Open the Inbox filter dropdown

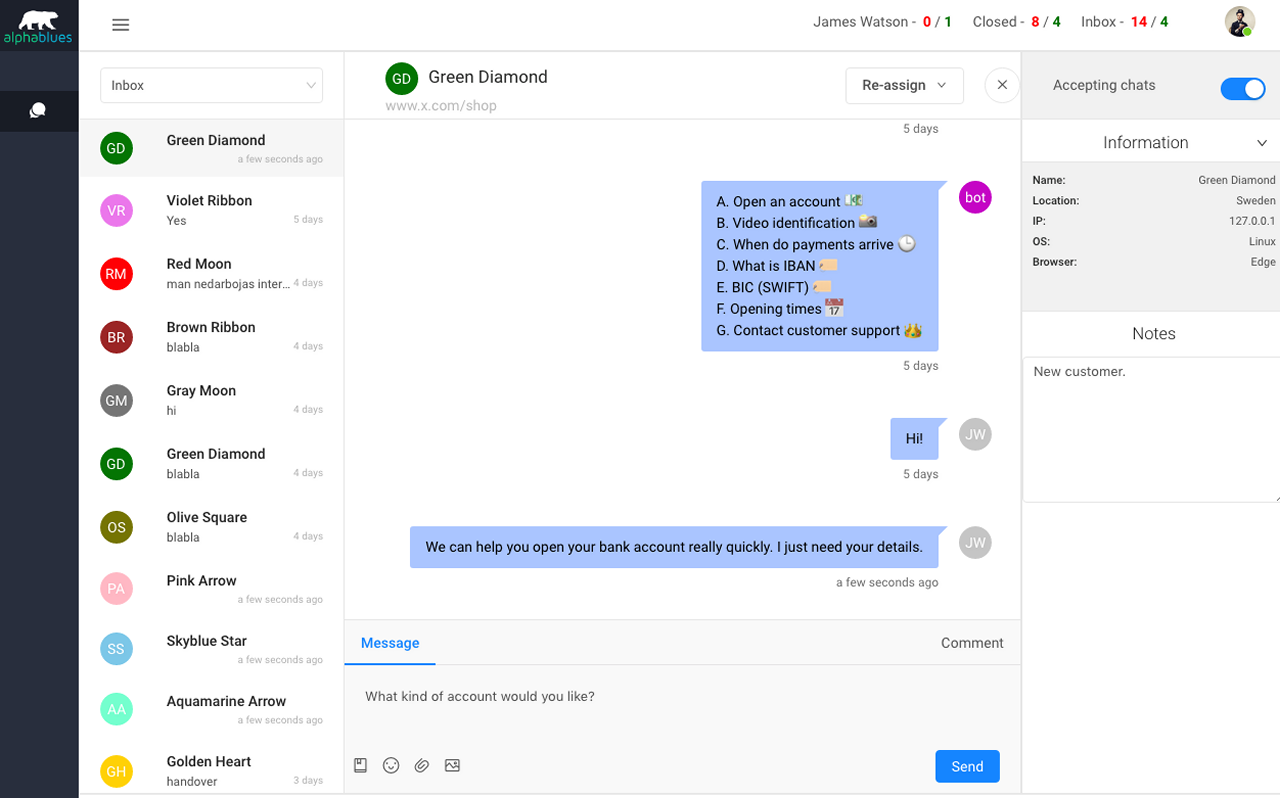211,85
